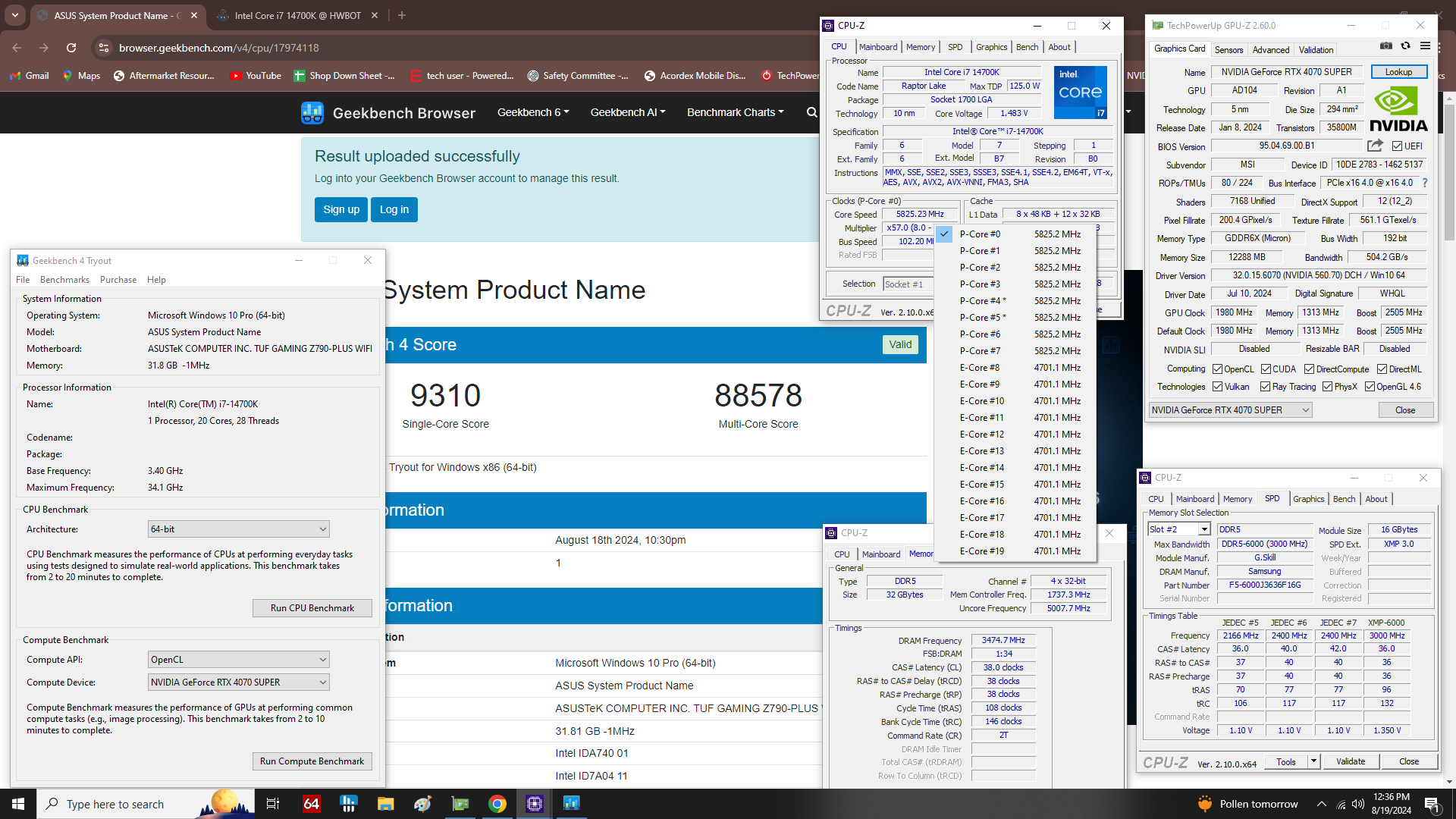Open the Mainboard tab in top CPU-Z window
The height and width of the screenshot is (819, 1456).
878,47
